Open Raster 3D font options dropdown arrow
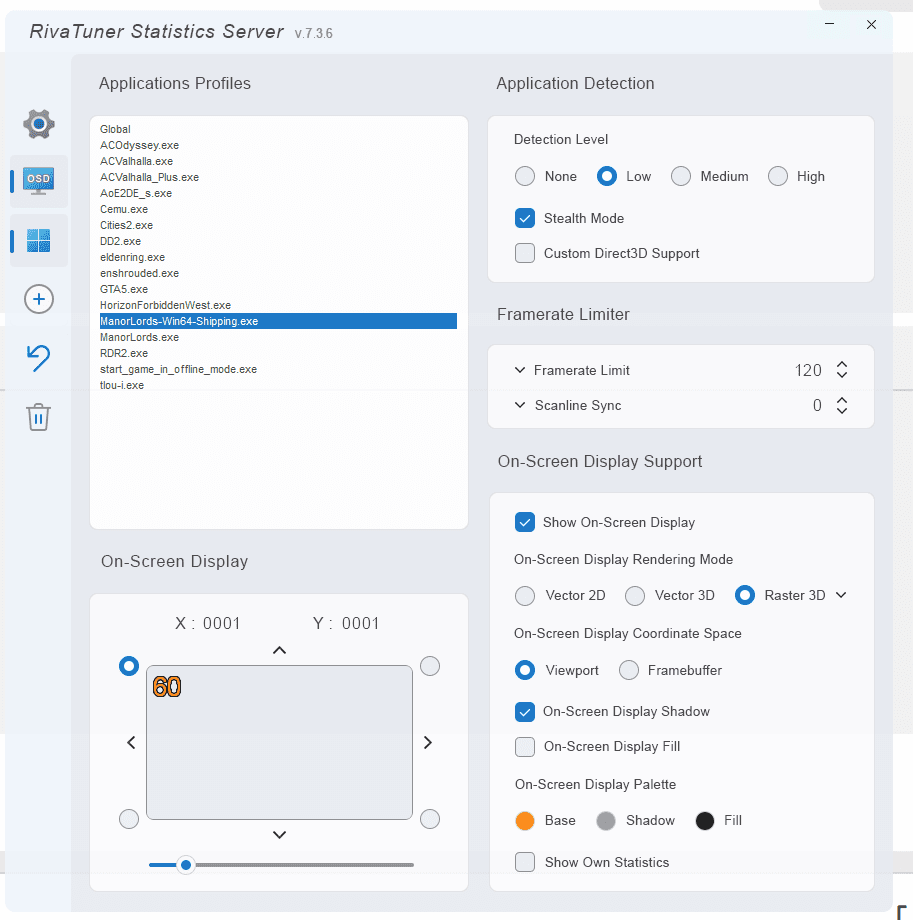The width and height of the screenshot is (913, 920). (x=841, y=595)
